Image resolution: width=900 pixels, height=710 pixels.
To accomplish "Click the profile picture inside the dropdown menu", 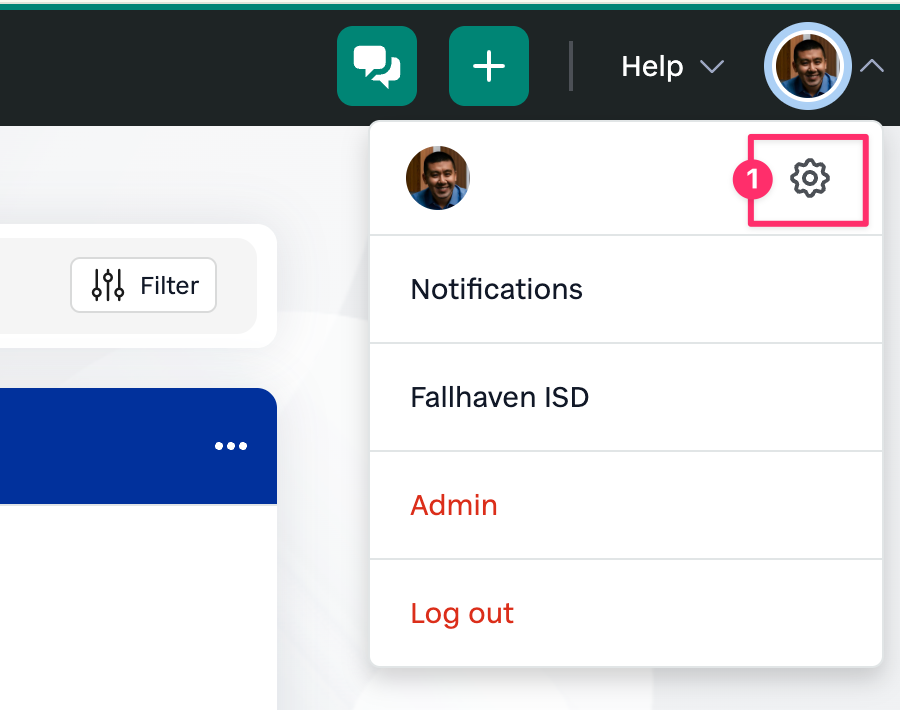I will point(438,178).
